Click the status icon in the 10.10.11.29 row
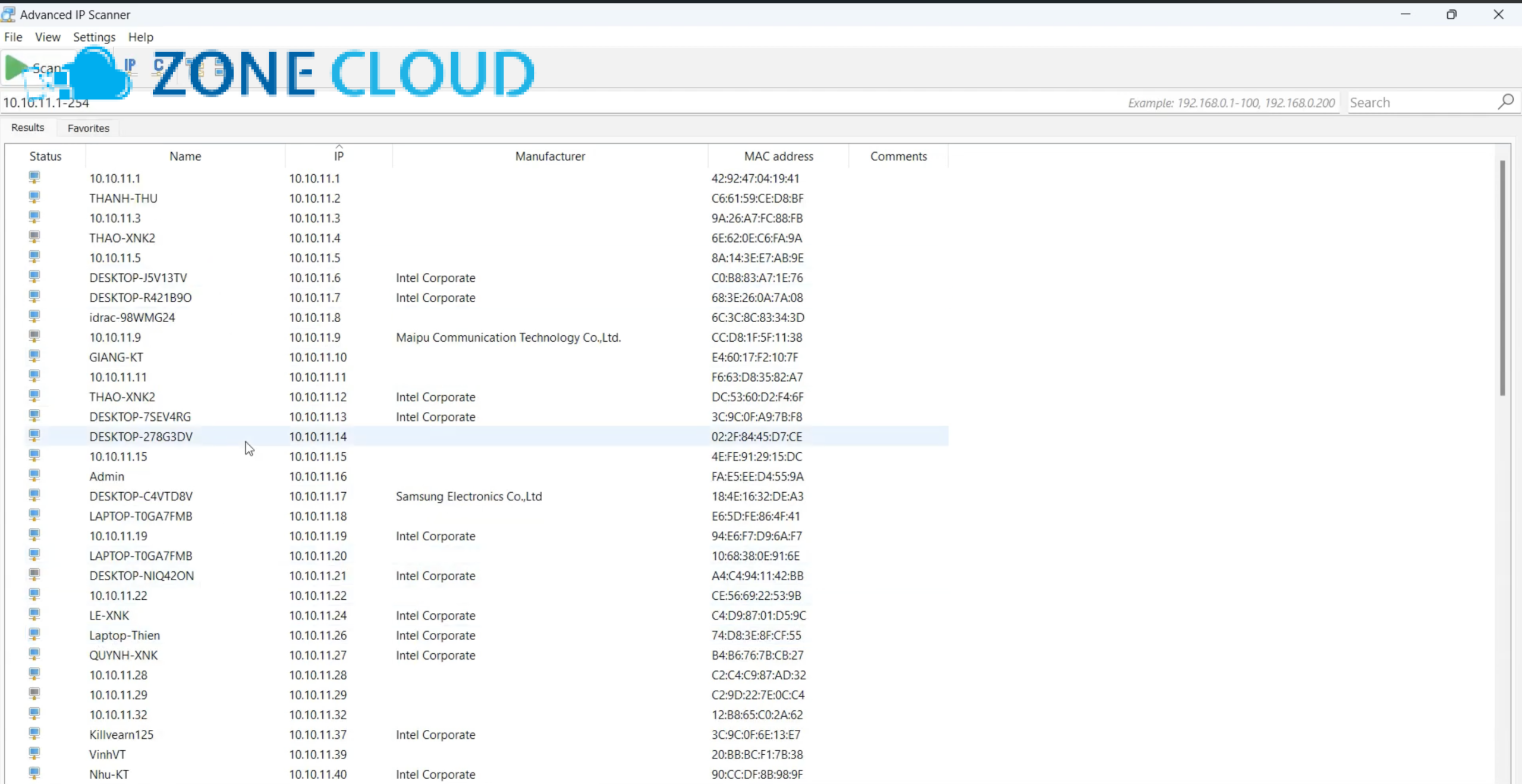The height and width of the screenshot is (784, 1522). [34, 694]
